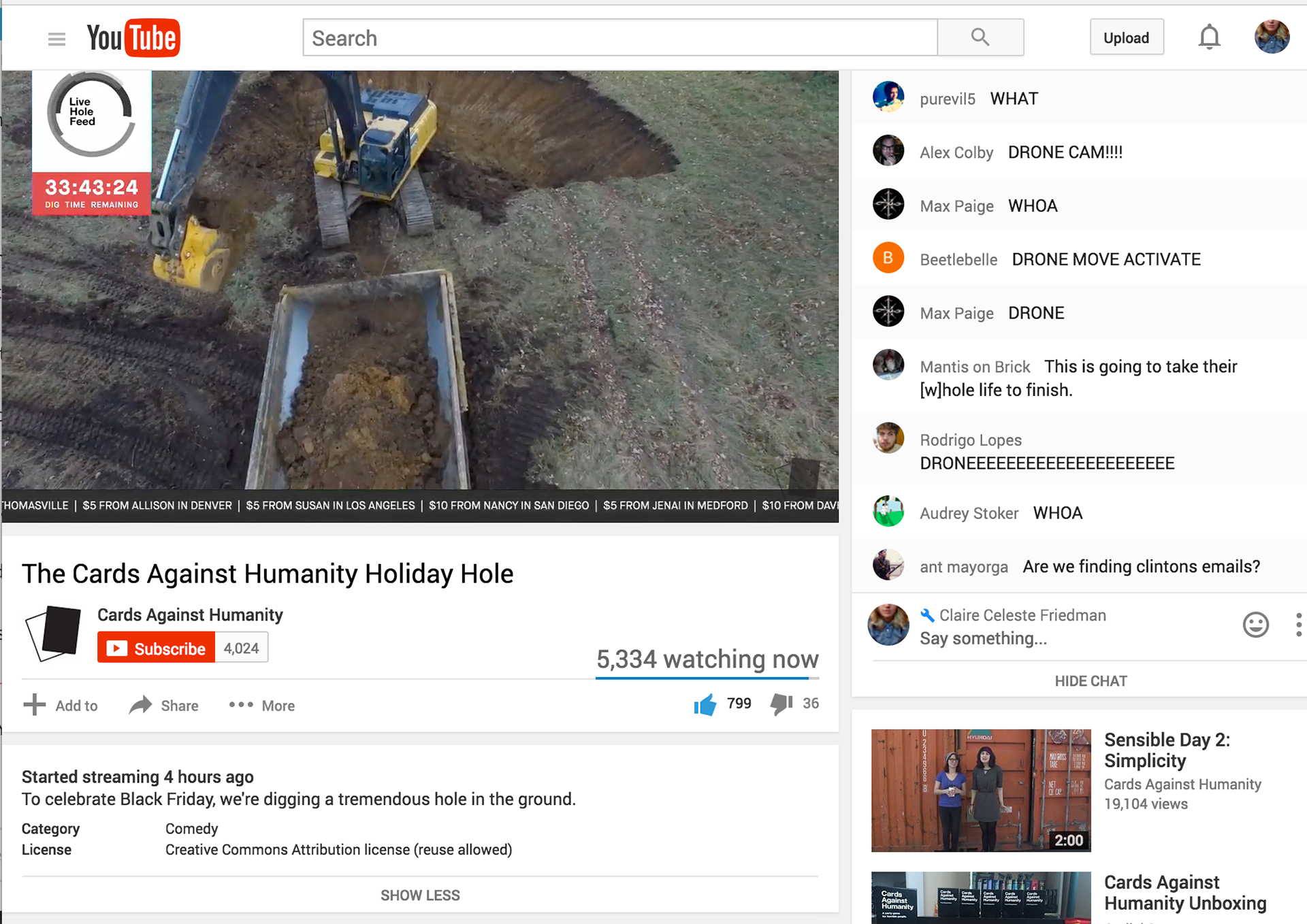Click the 4,024 subscriber count

tap(242, 648)
